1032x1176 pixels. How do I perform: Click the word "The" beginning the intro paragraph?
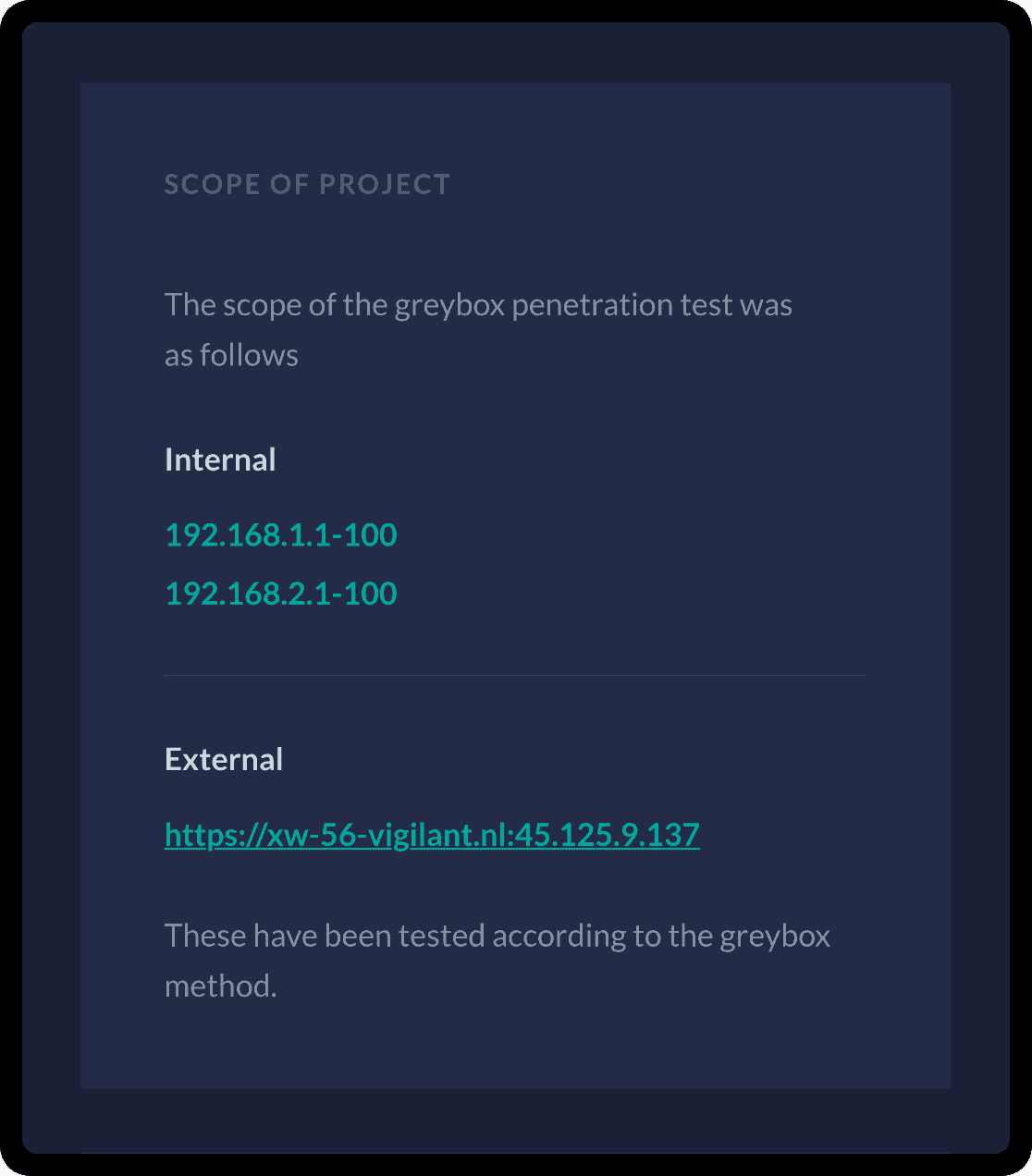[190, 305]
